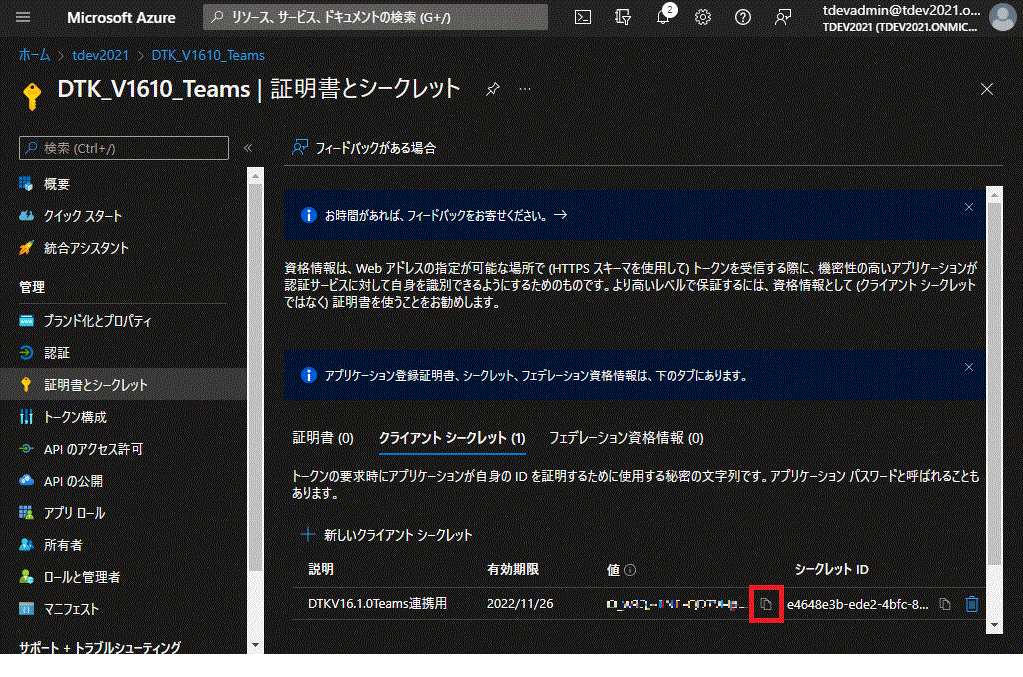1023x677 pixels.
Task: Go to ホーム breadcrumb
Action: tap(34, 55)
